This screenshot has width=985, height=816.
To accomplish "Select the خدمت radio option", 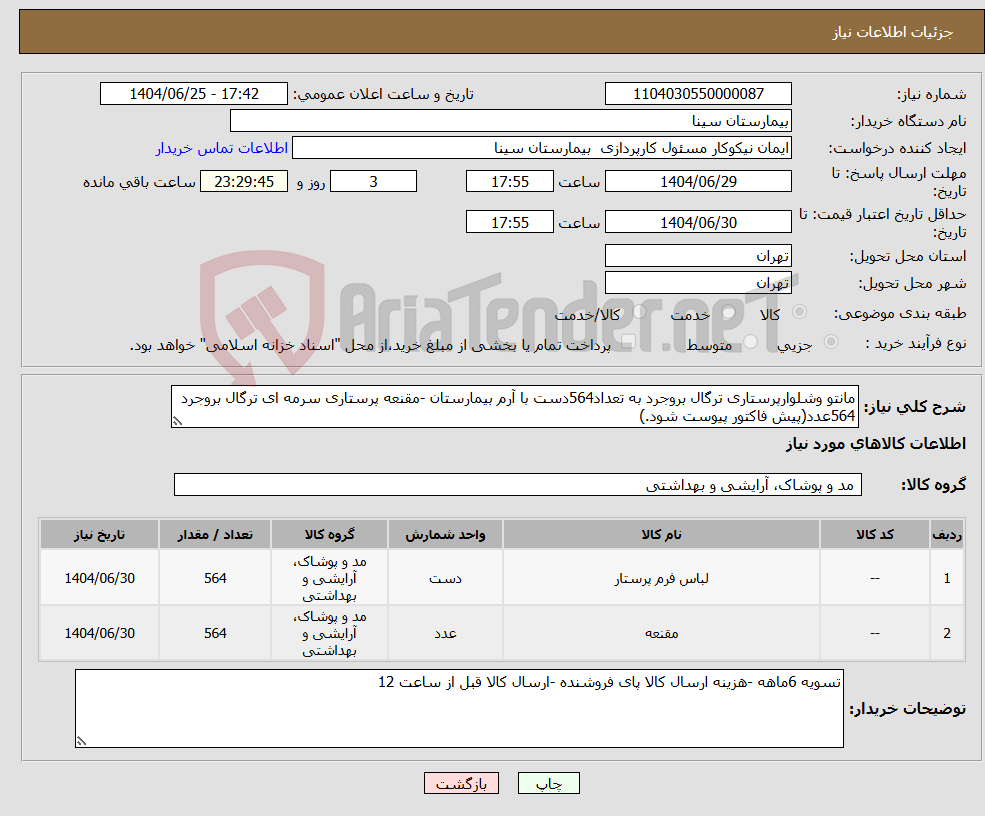I will click(729, 313).
